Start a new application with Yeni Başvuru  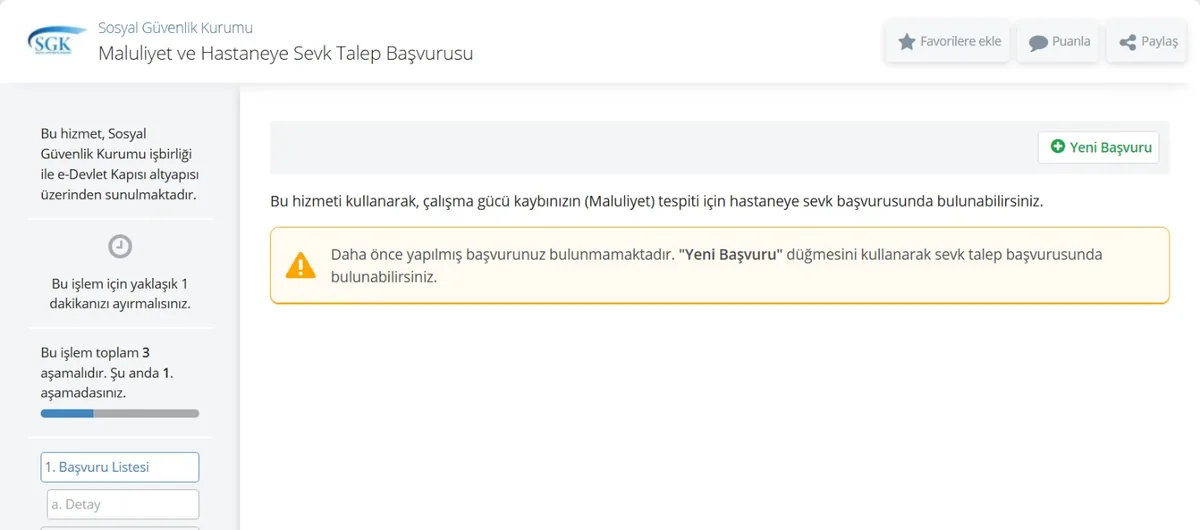point(1099,147)
